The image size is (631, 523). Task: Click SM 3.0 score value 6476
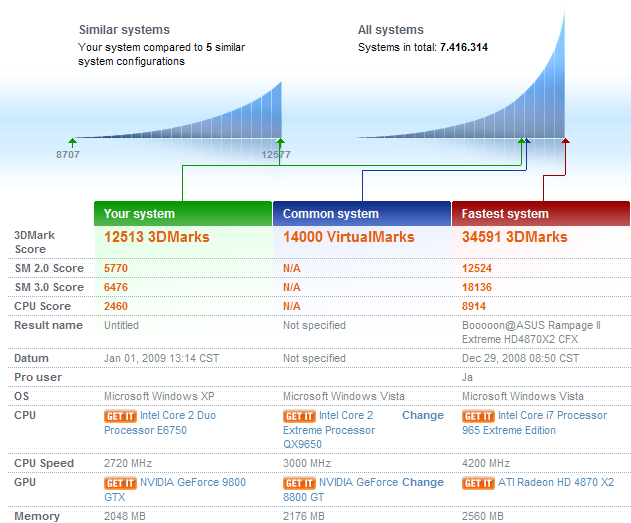[116, 287]
